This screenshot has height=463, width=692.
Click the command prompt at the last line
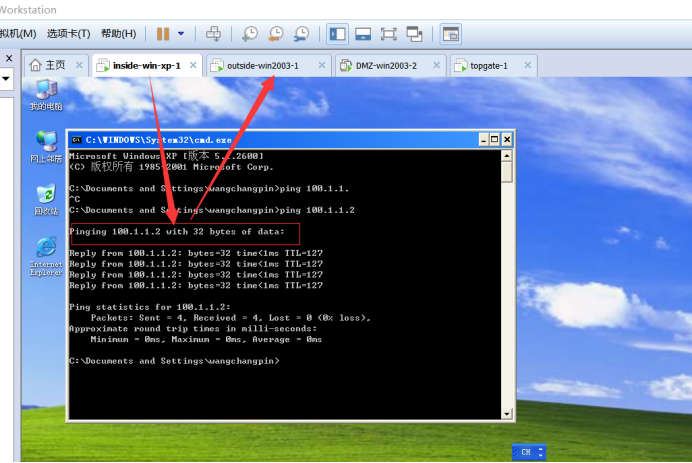pos(174,361)
